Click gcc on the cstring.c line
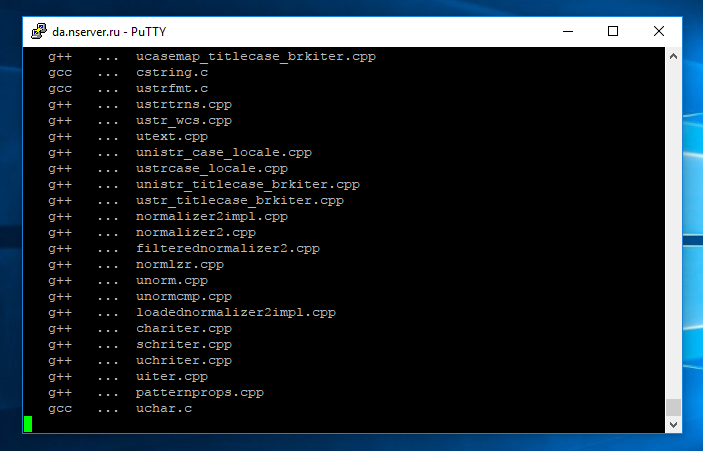Viewport: 703px width, 451px height. pos(60,73)
